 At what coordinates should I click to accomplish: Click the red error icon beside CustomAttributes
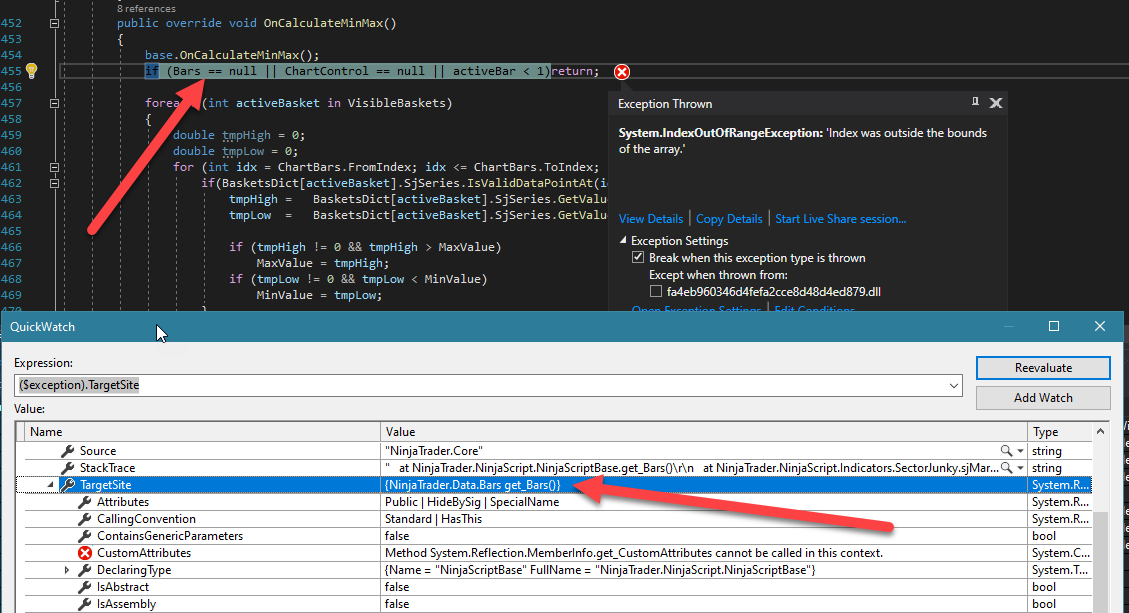(85, 553)
